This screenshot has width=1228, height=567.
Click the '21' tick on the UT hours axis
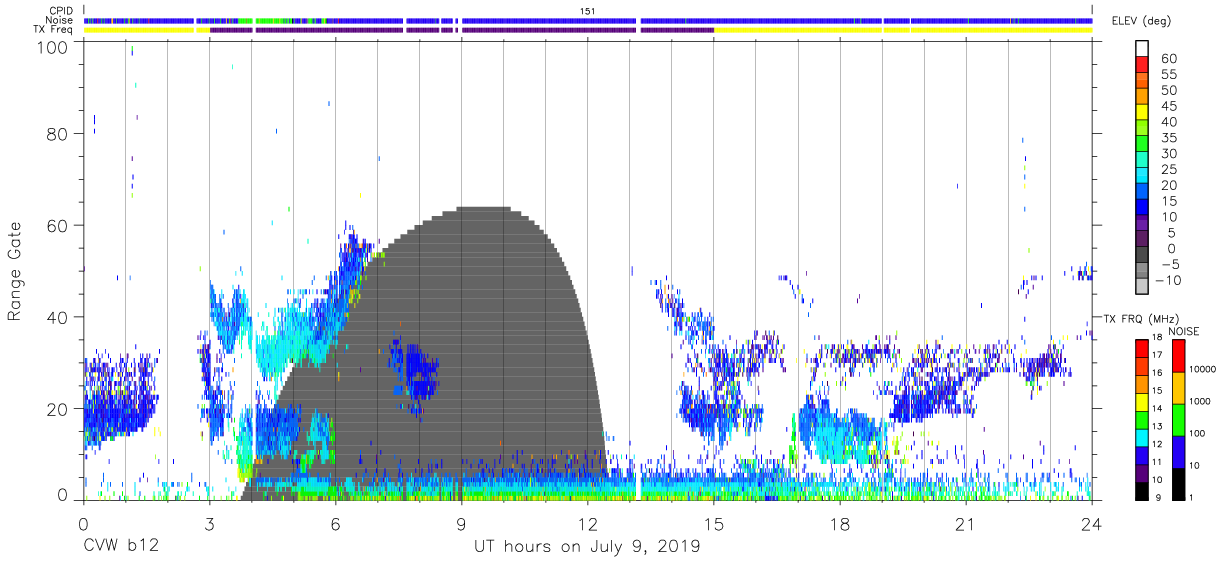click(965, 523)
